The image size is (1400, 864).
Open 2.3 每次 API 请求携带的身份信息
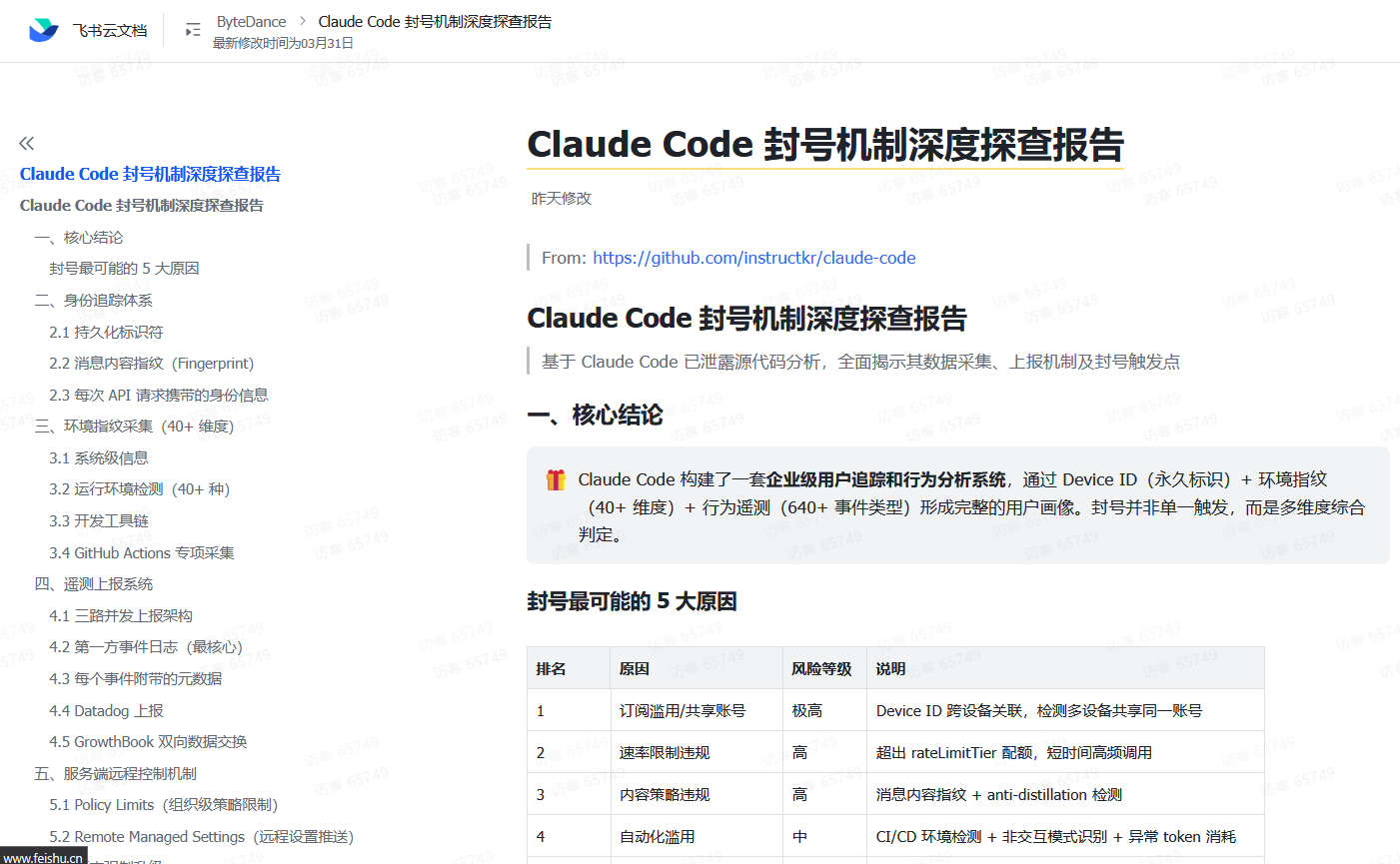tap(159, 396)
